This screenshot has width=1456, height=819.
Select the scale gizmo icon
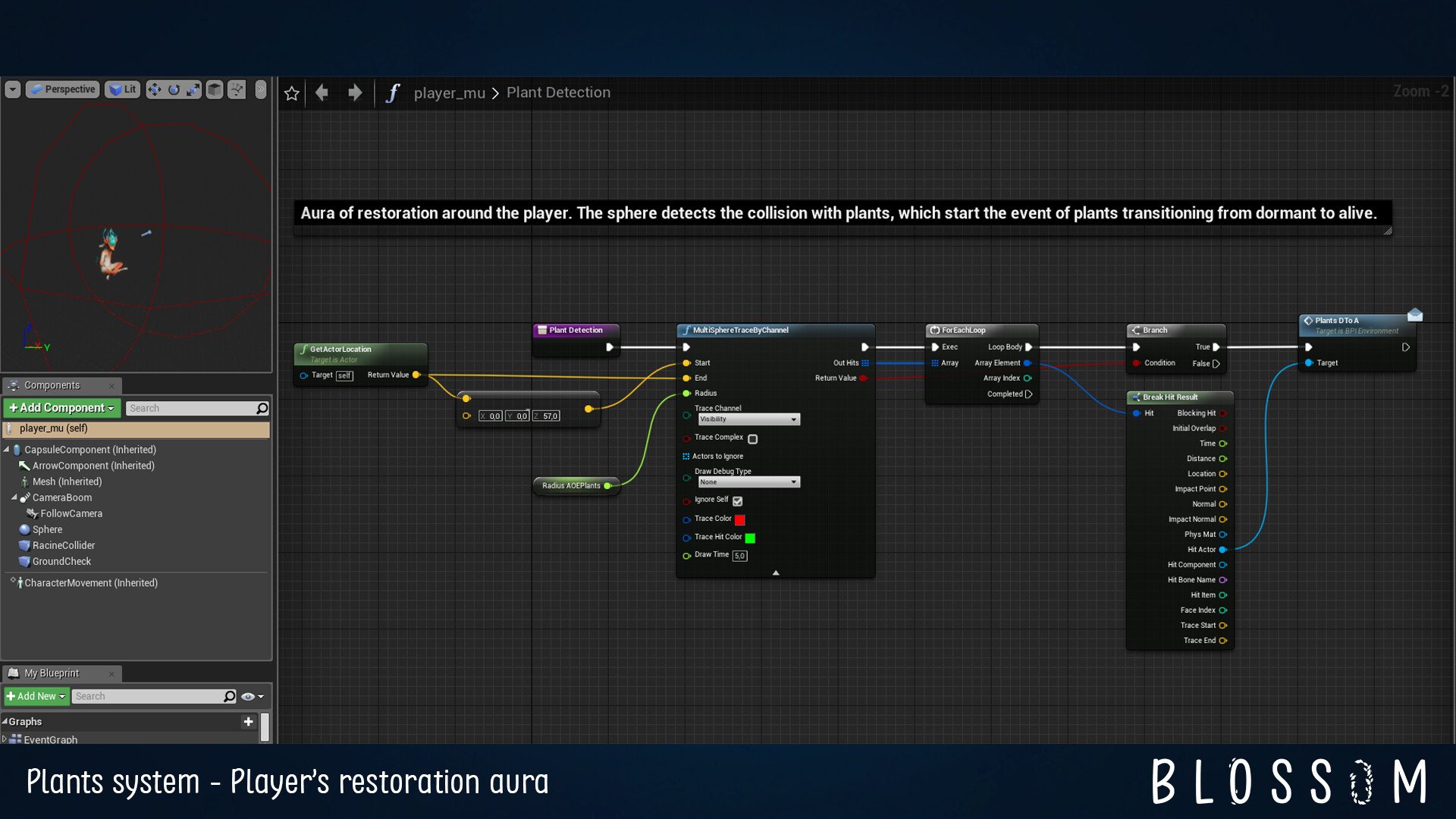(x=193, y=89)
